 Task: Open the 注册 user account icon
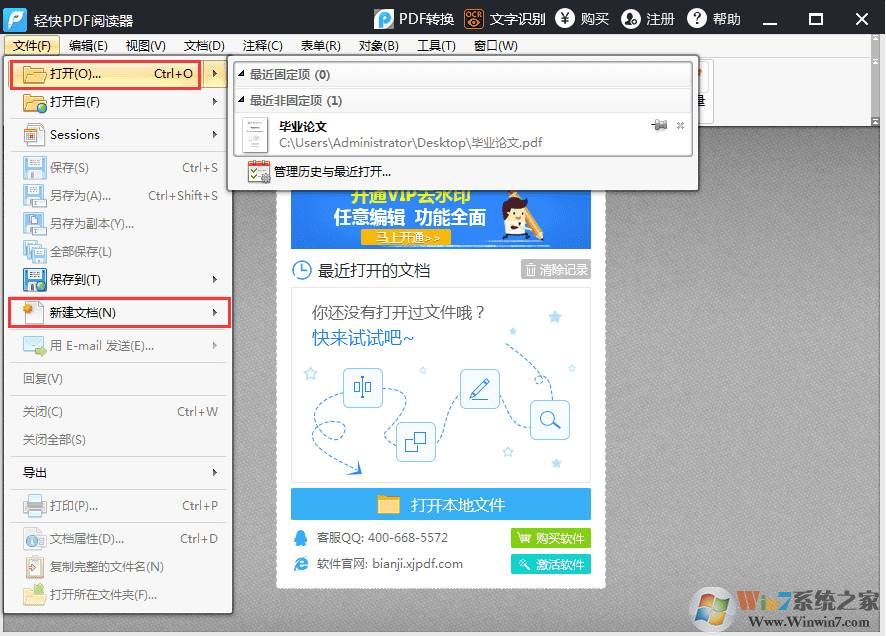(630, 19)
